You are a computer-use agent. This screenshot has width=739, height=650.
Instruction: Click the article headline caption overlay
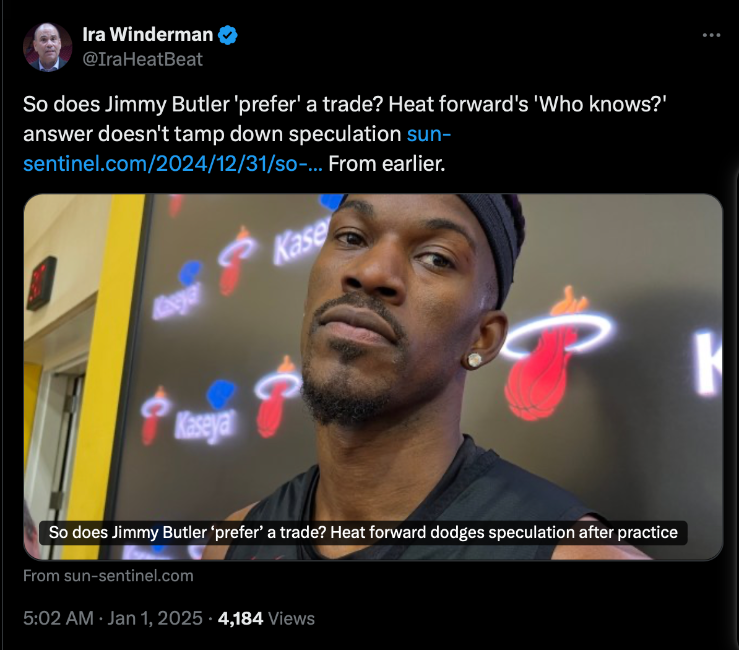pos(363,533)
